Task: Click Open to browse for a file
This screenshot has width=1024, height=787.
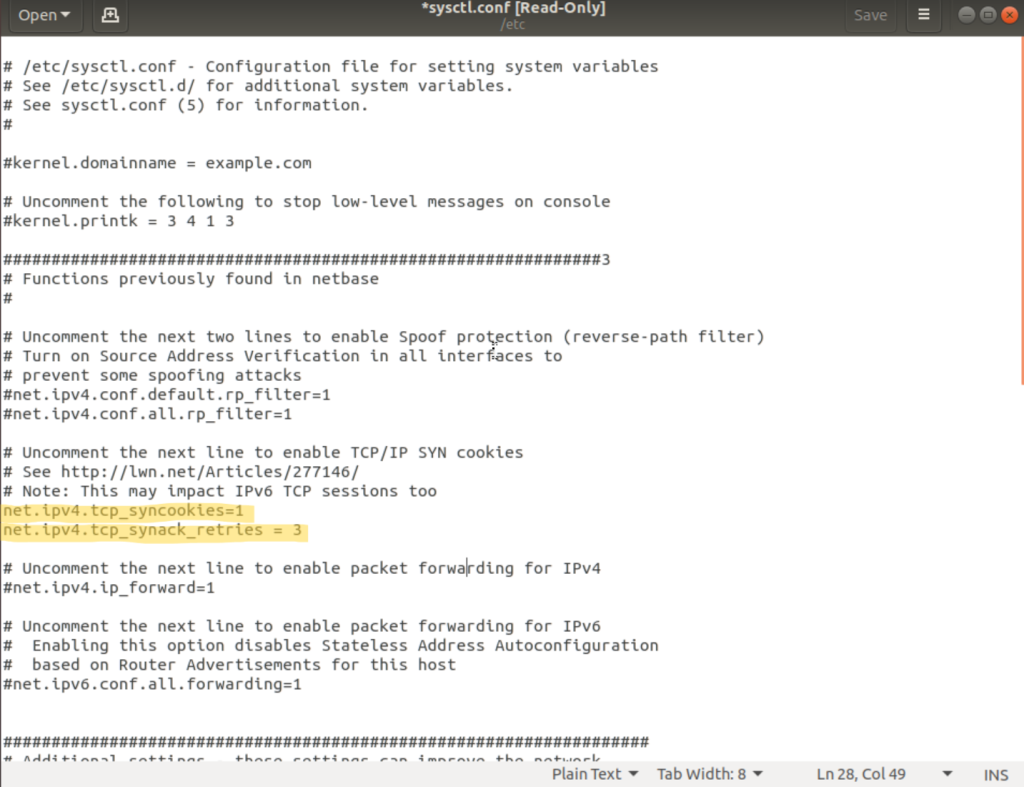Action: [x=36, y=15]
